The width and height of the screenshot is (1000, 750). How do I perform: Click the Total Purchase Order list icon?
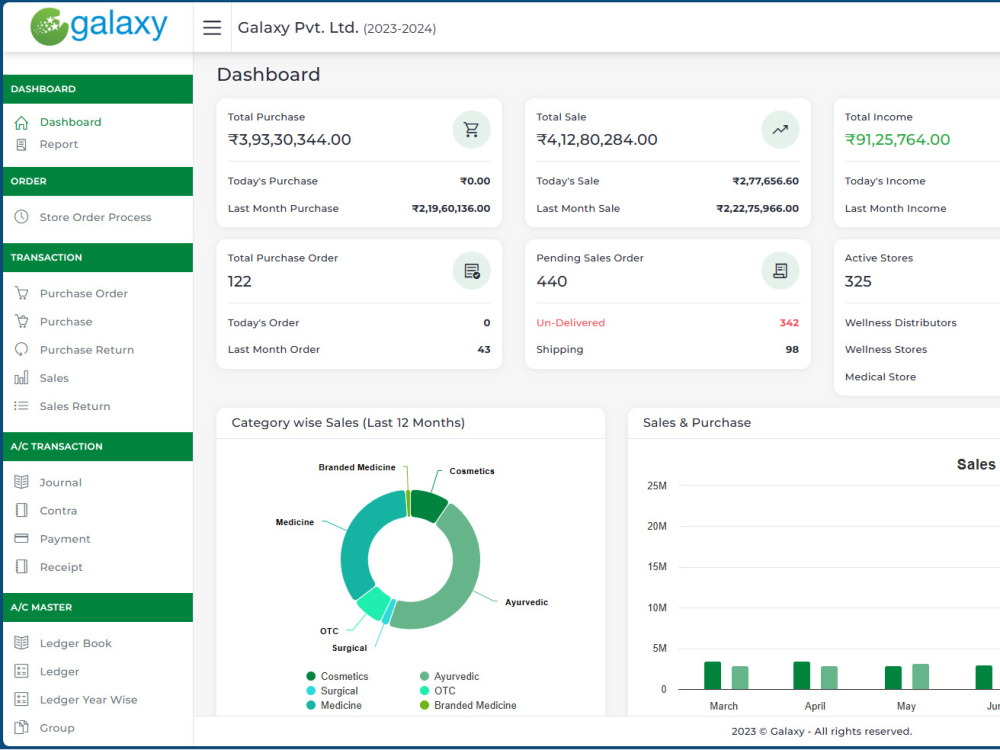pos(471,271)
